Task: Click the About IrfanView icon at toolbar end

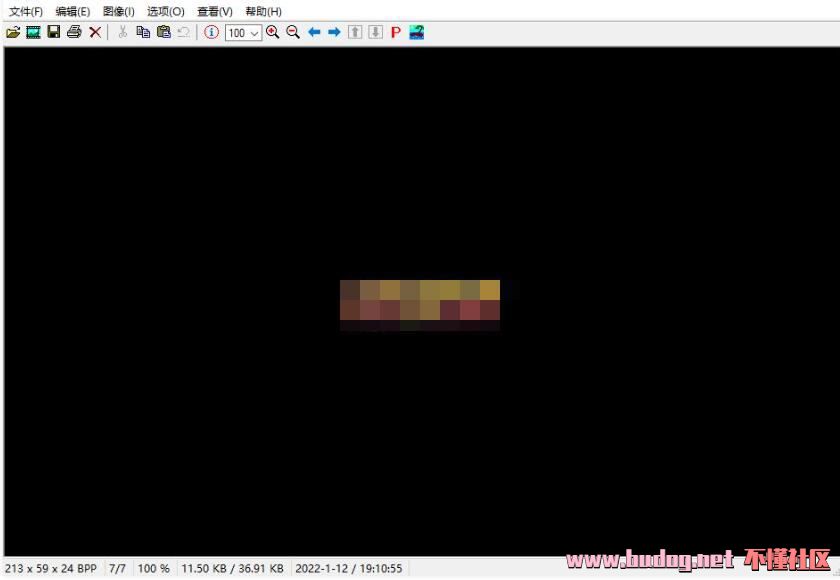Action: tap(417, 32)
